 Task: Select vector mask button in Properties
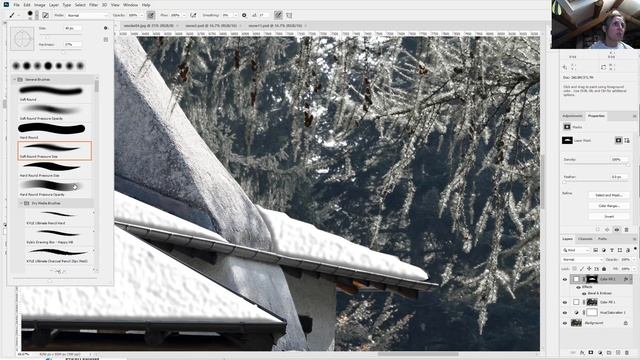click(627, 140)
